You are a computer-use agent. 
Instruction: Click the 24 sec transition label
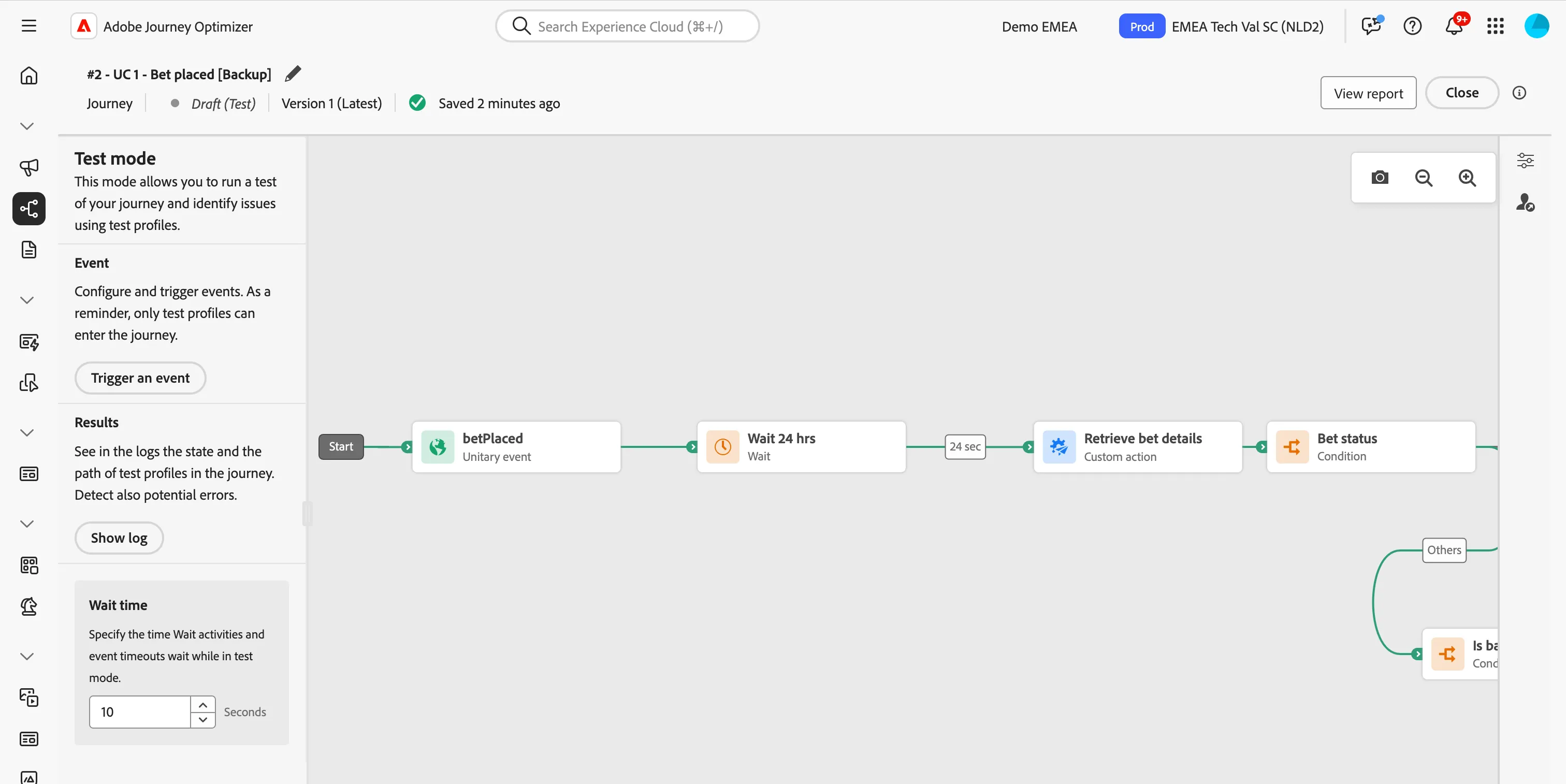click(x=965, y=447)
